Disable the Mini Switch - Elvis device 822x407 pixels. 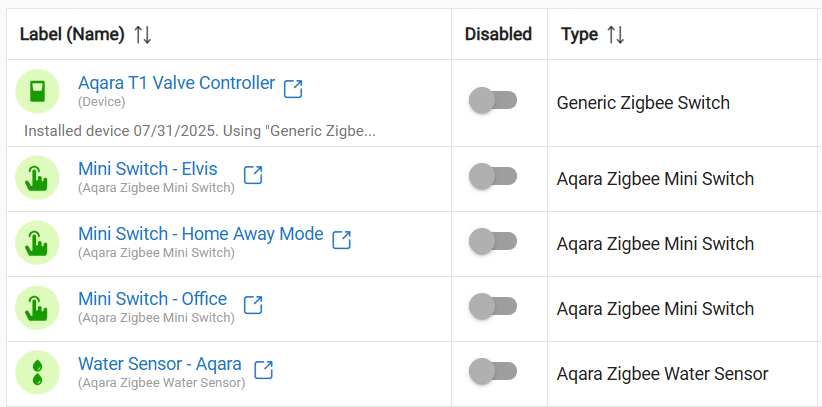pos(492,177)
